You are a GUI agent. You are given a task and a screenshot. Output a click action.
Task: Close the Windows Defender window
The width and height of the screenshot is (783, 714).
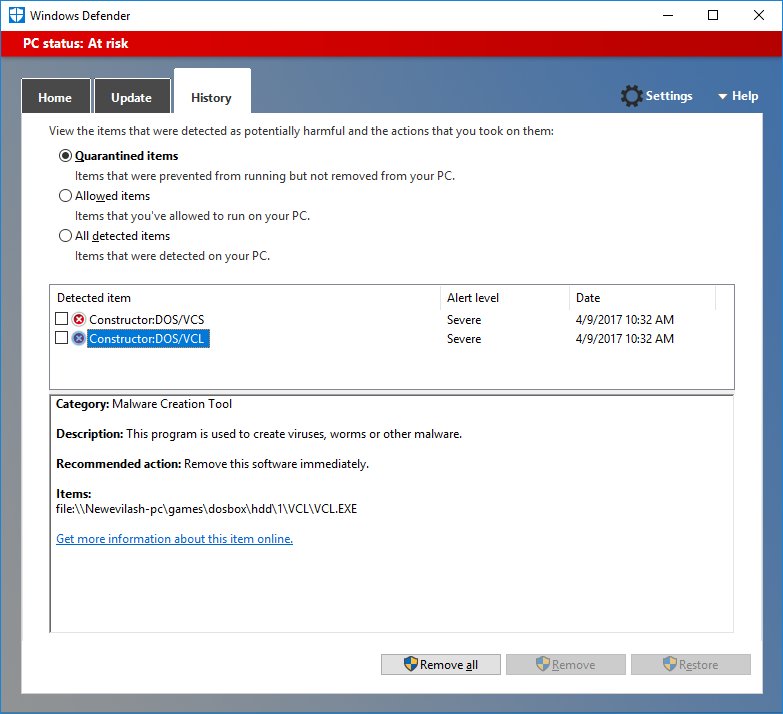[759, 15]
